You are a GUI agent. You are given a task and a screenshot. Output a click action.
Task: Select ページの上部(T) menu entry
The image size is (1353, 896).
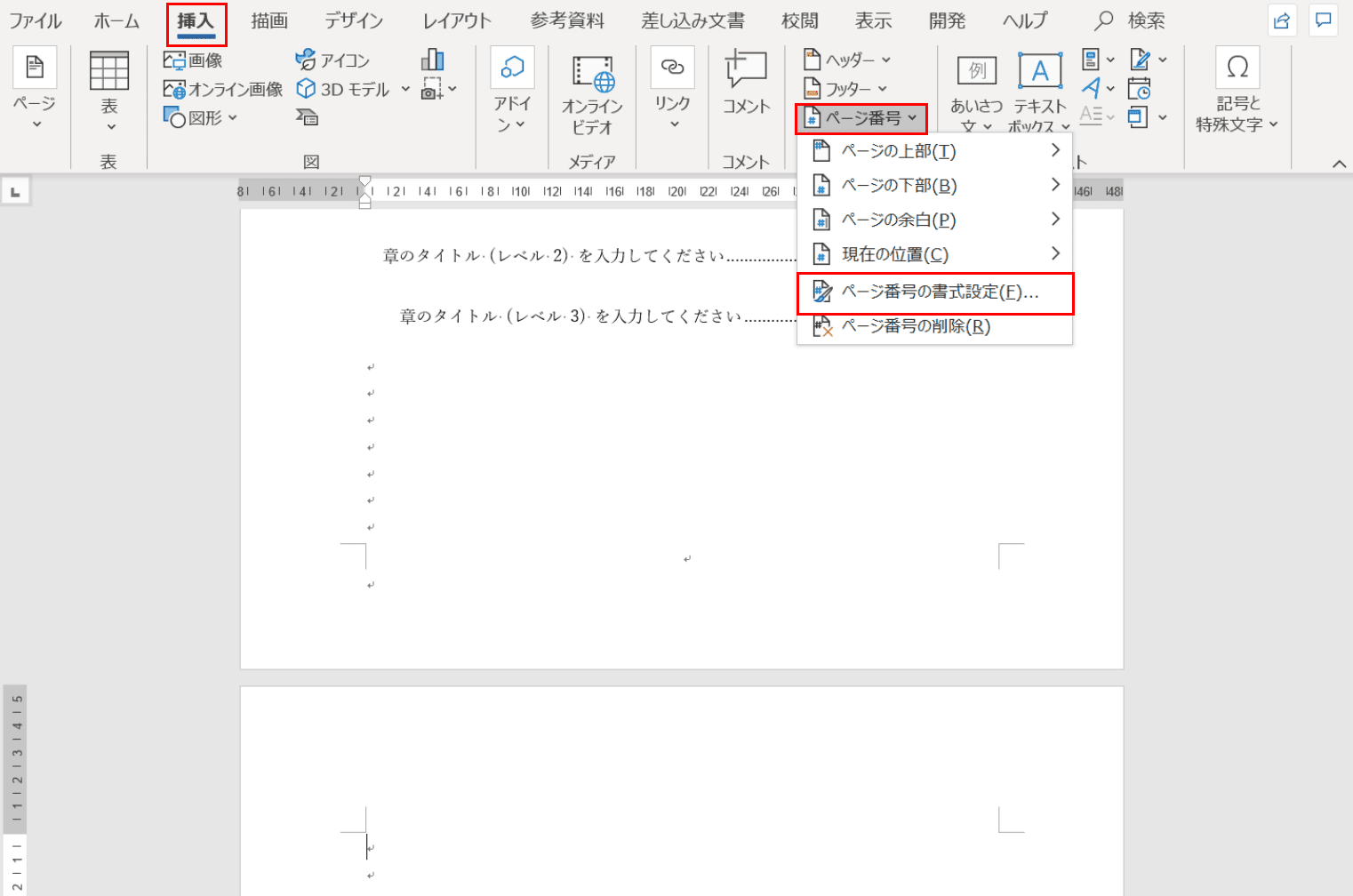point(935,151)
